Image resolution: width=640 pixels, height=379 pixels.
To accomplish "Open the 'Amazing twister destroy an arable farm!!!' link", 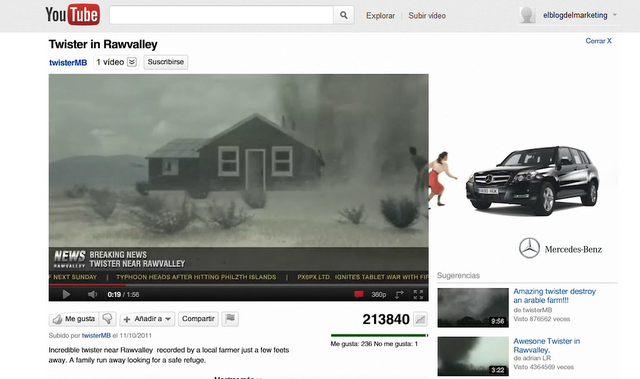I will click(554, 296).
